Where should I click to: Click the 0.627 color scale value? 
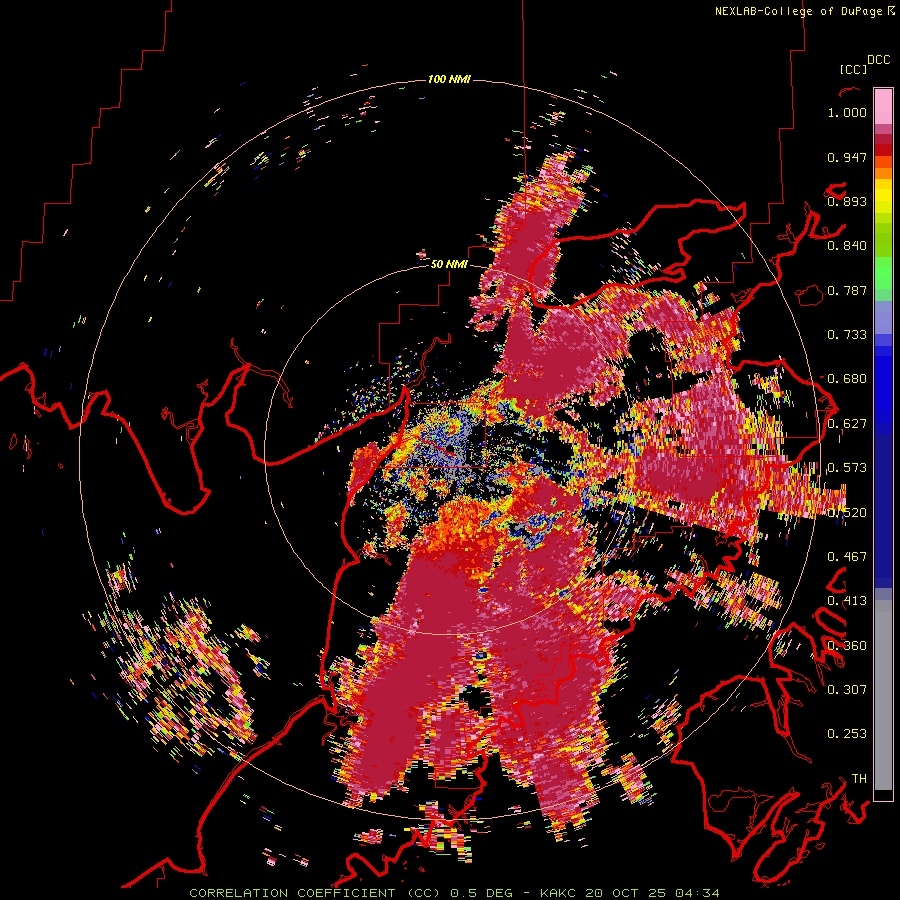847,424
